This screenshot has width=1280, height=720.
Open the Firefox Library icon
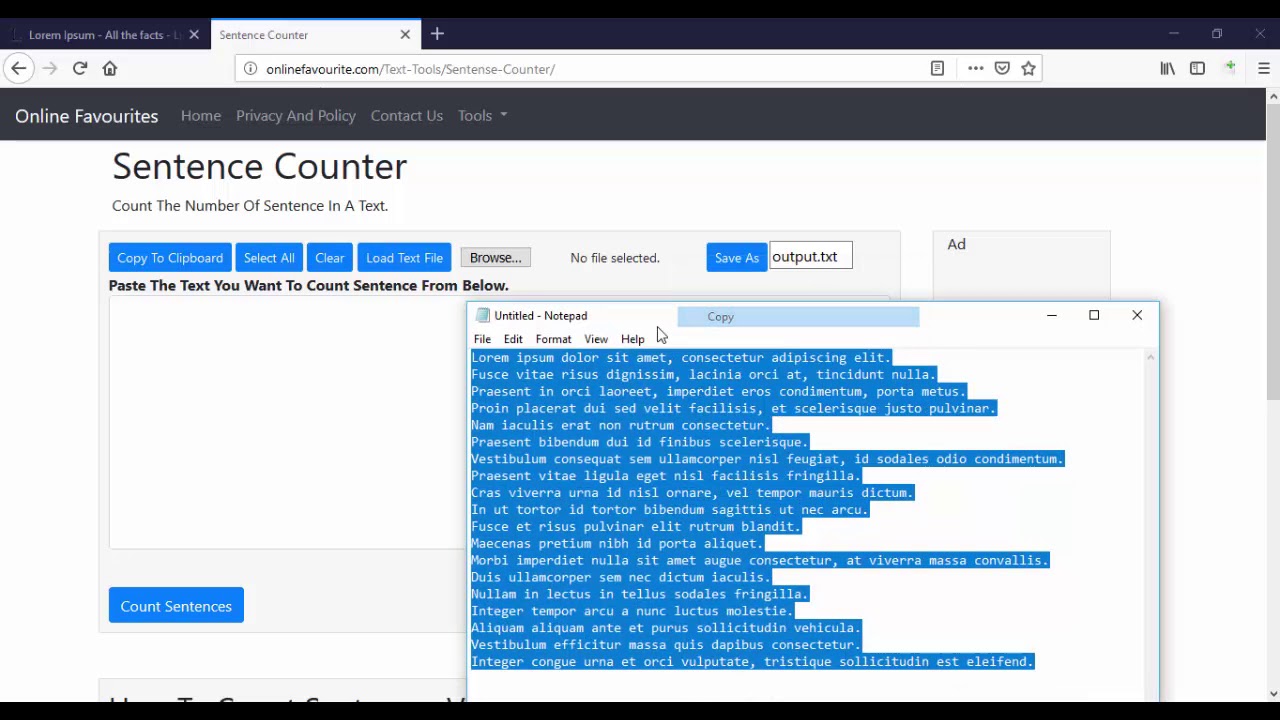coord(1166,68)
